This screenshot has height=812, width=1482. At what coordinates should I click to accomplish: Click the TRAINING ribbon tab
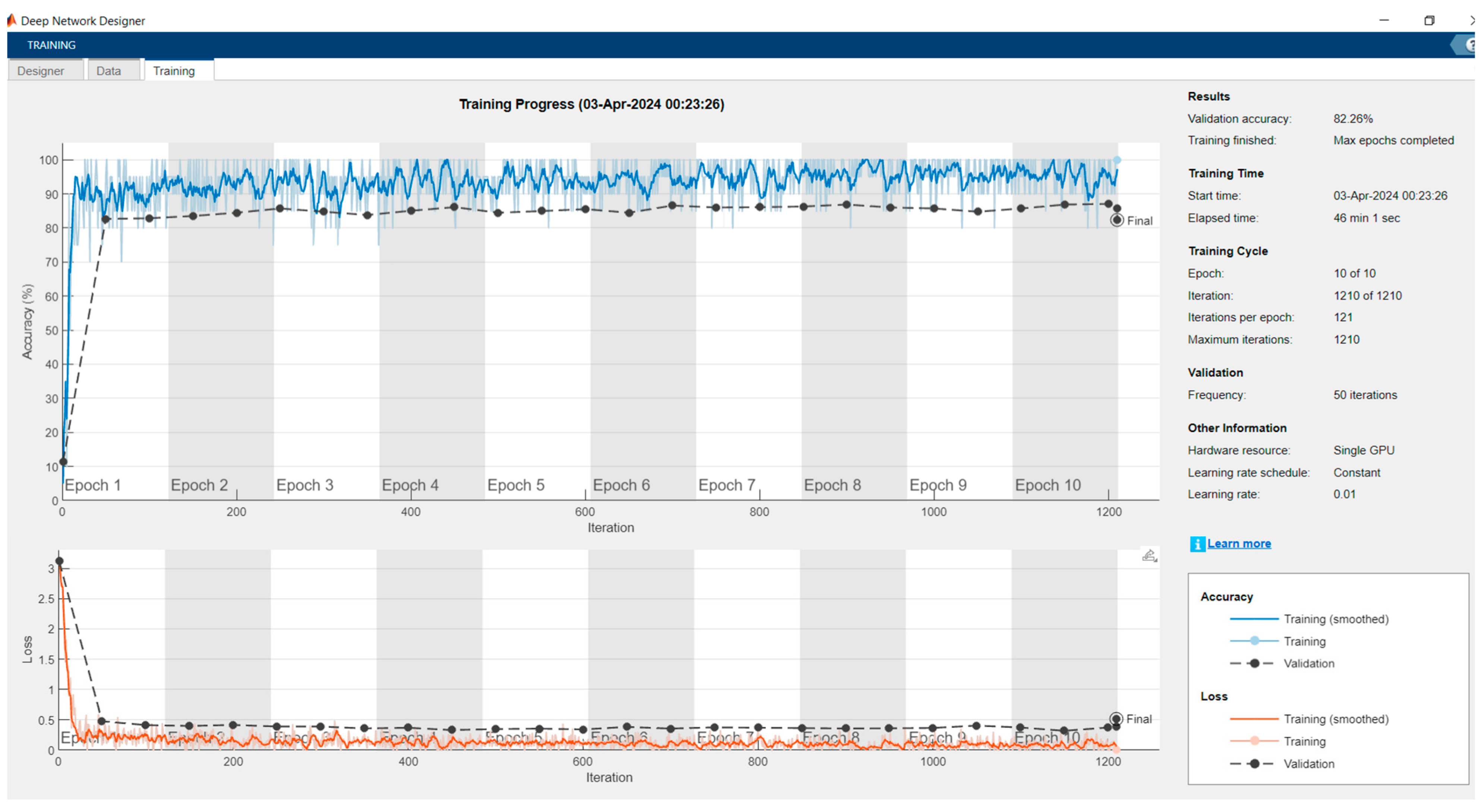tap(51, 45)
